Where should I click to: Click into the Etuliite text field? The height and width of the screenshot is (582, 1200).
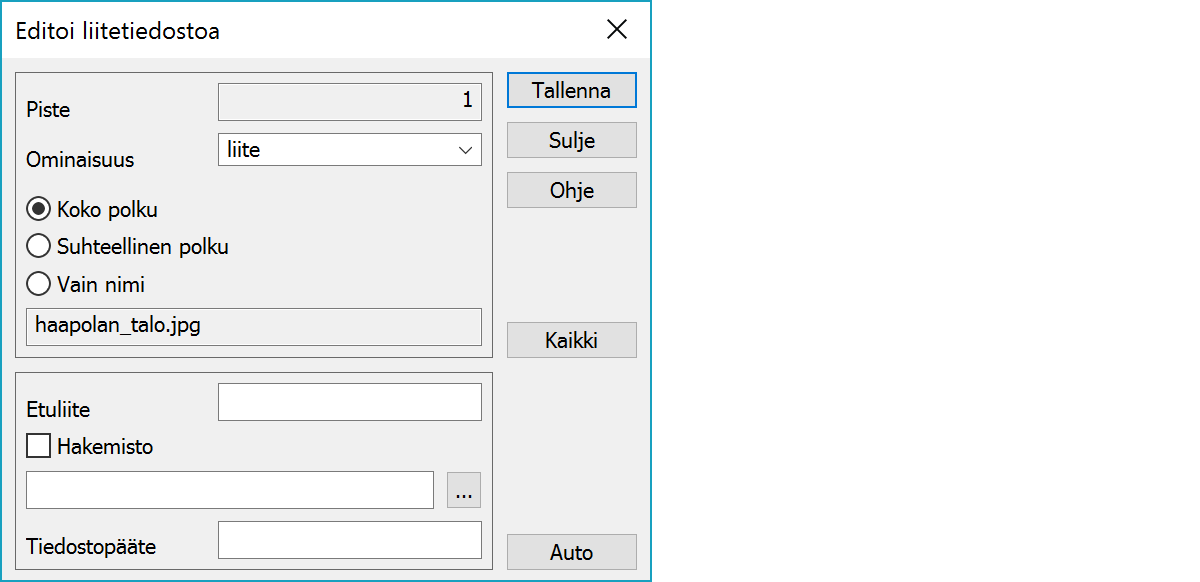click(349, 402)
